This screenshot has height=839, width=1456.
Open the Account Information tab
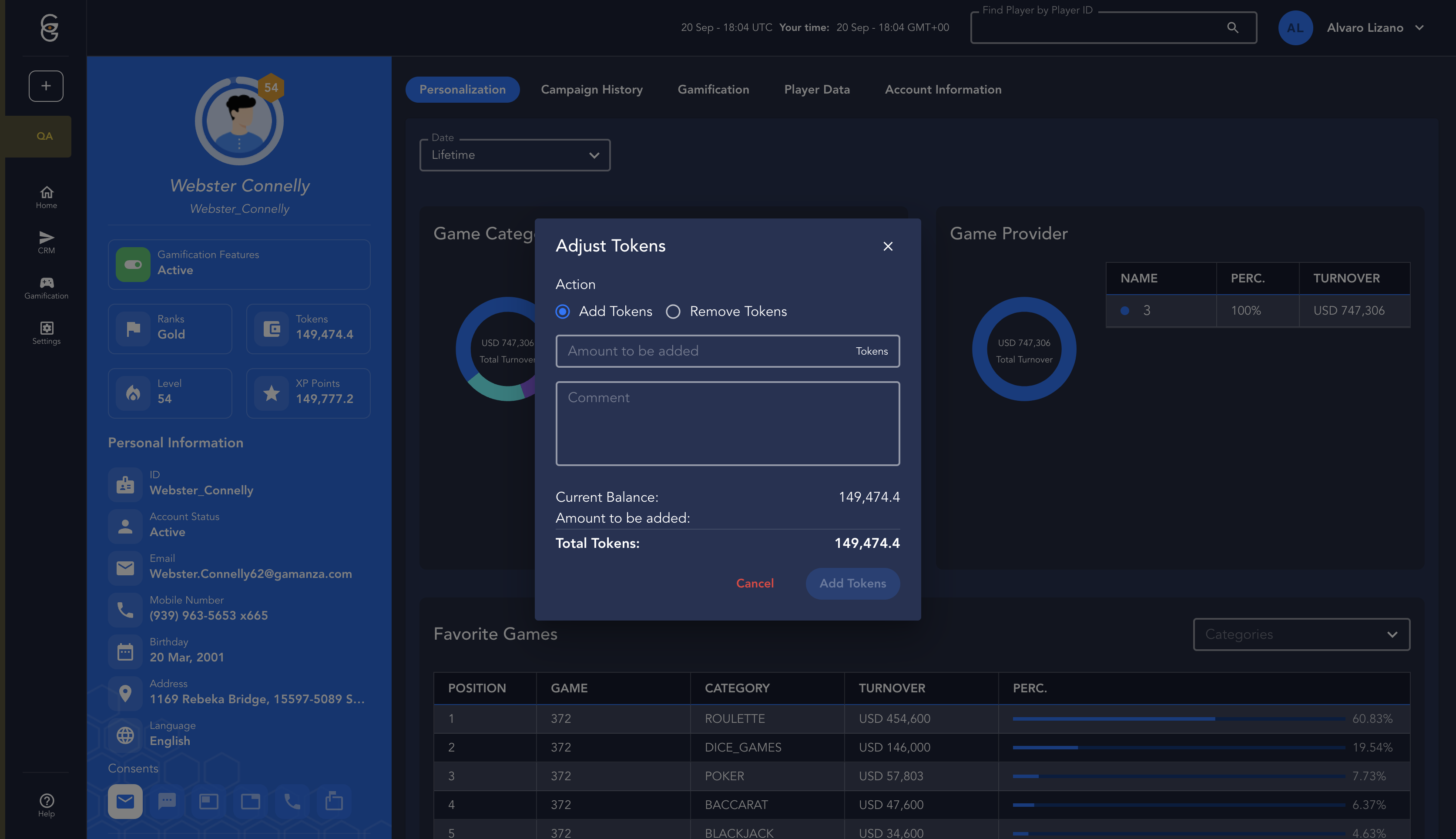(943, 89)
